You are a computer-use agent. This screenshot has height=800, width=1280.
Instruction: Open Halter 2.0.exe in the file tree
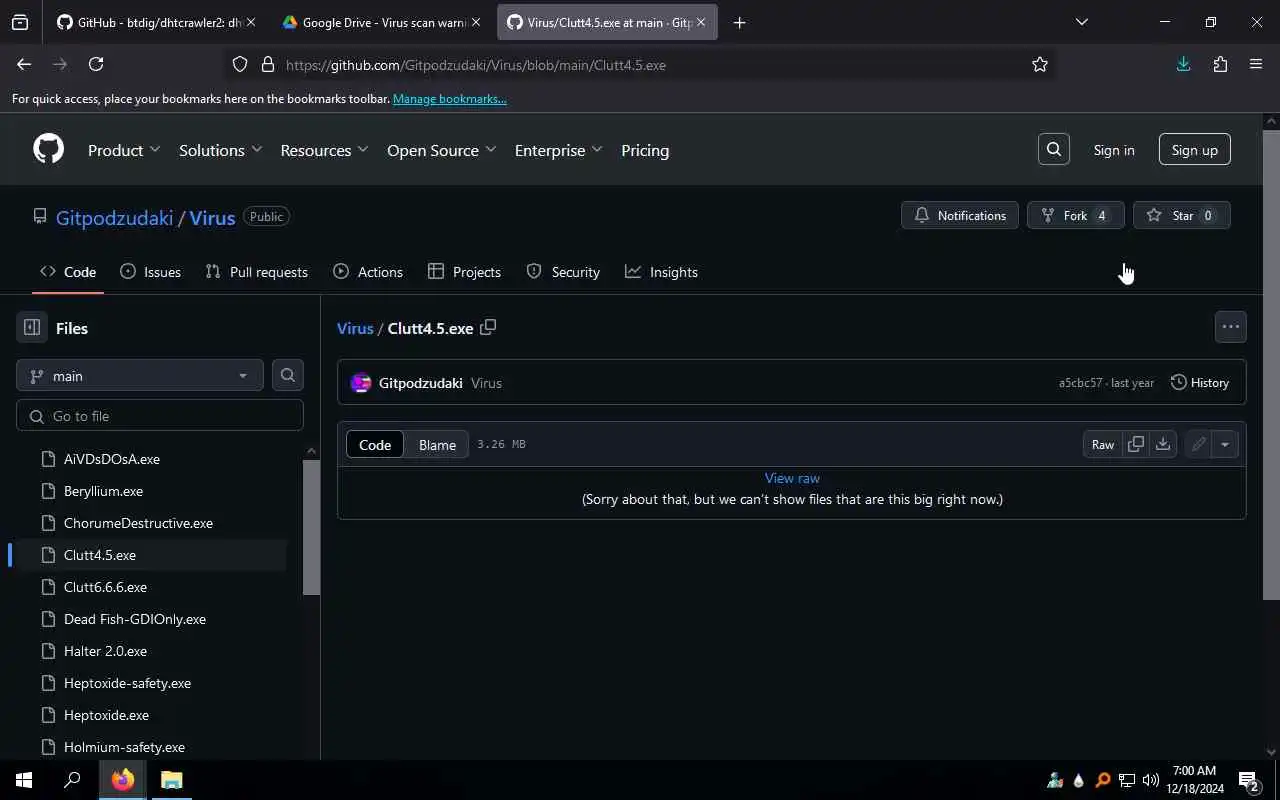(x=105, y=651)
